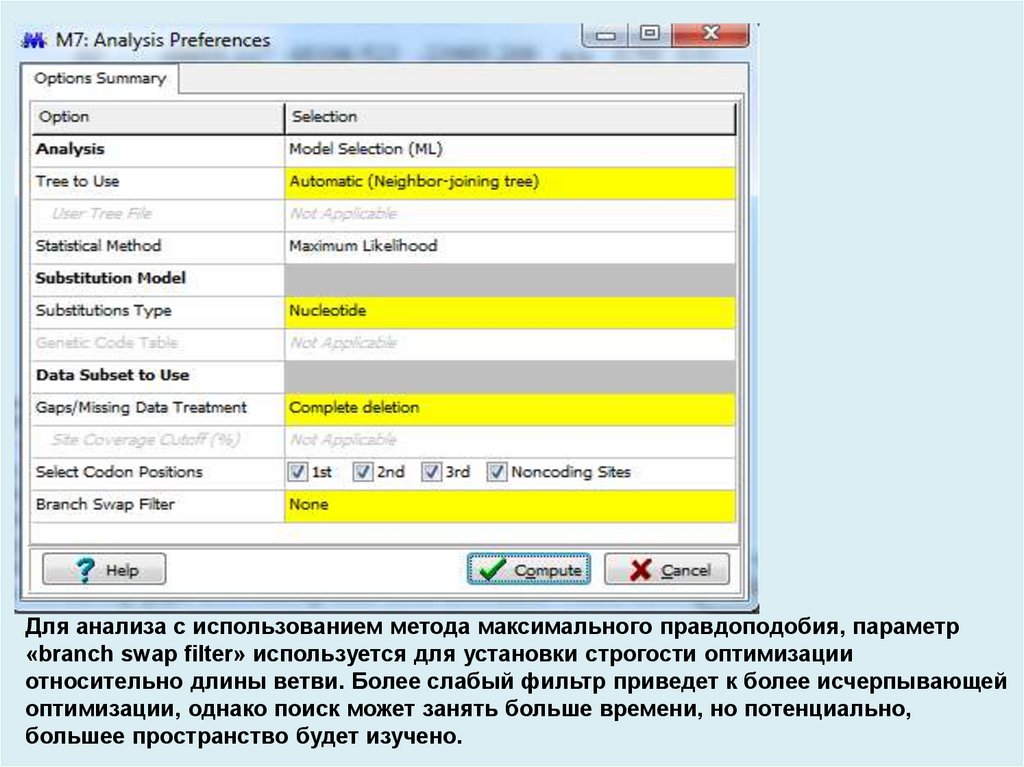
Task: Click the Gaps/Missing Data Treatment label
Action: click(x=141, y=408)
